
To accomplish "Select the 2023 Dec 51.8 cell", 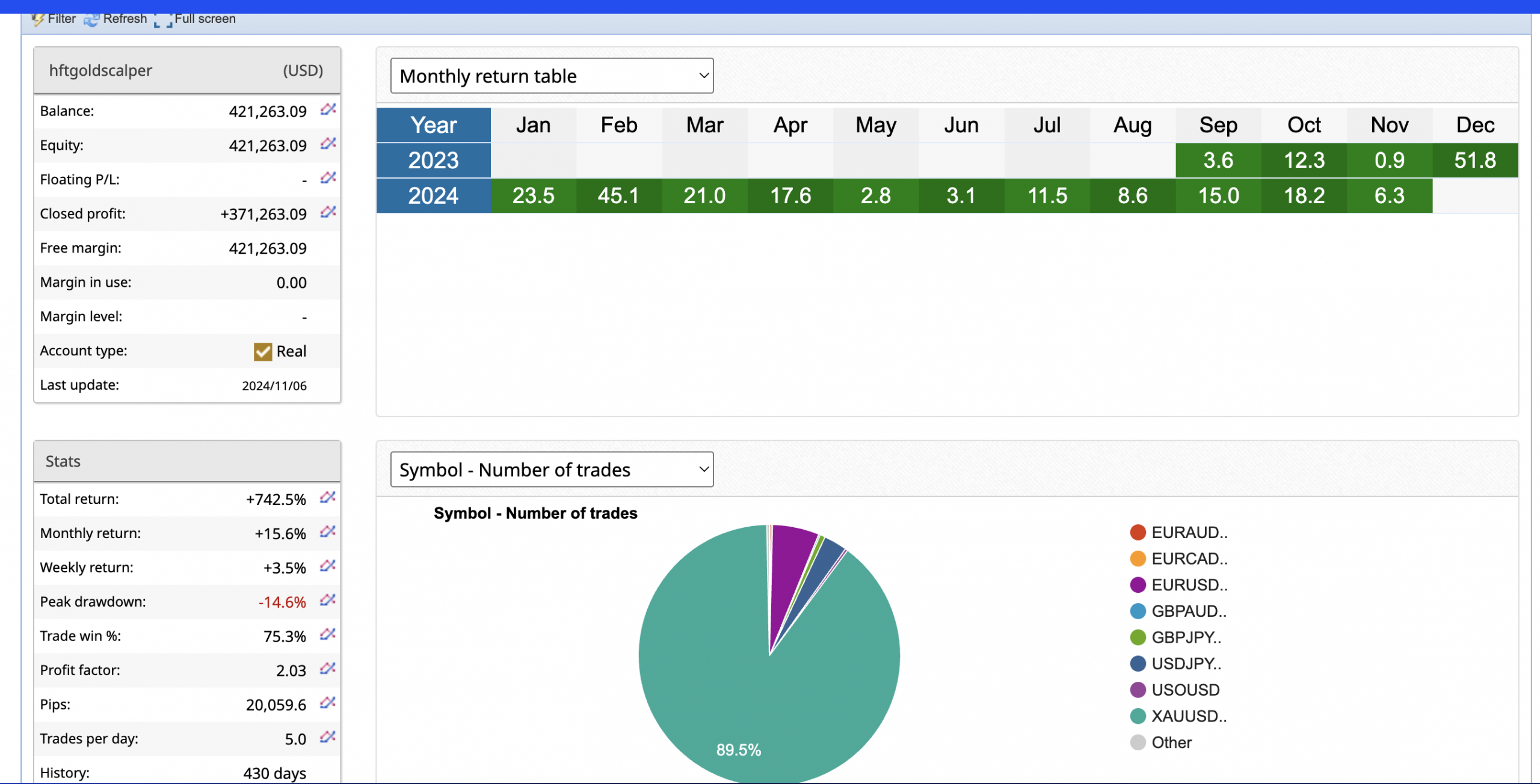I will (x=1475, y=161).
